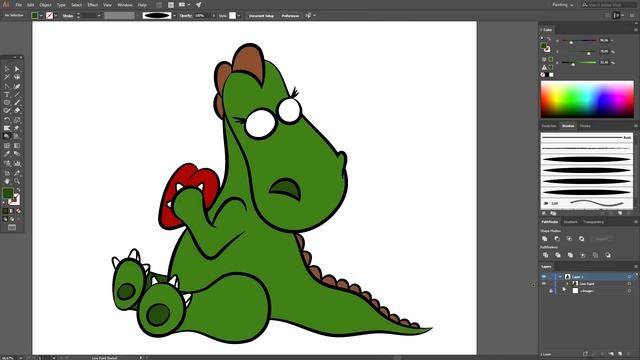Click target circle of Layer 1
The width and height of the screenshot is (640, 360).
click(x=629, y=276)
